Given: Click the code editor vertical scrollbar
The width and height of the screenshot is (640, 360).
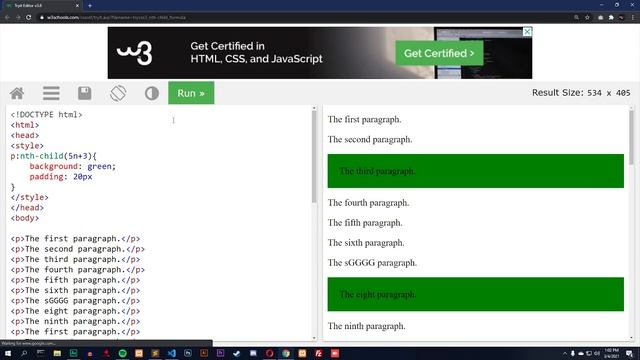Looking at the screenshot, I should coord(314,157).
